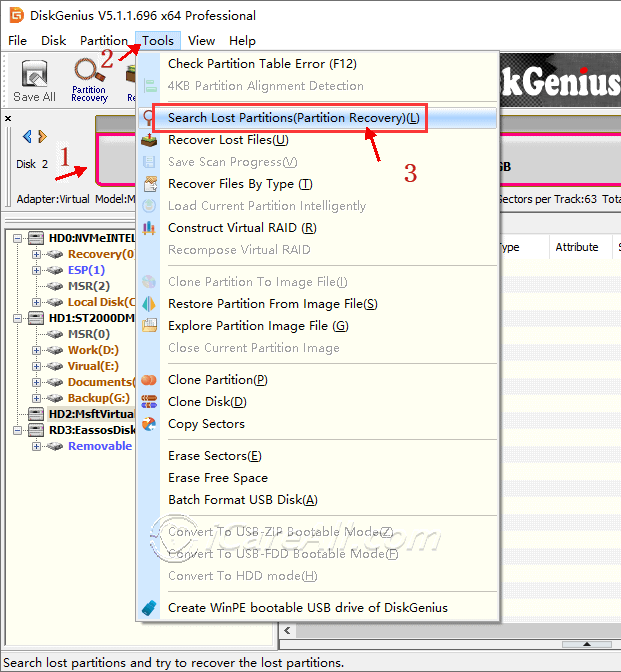Expand the Documents partition node
Image resolution: width=621 pixels, height=672 pixels.
coord(36,382)
